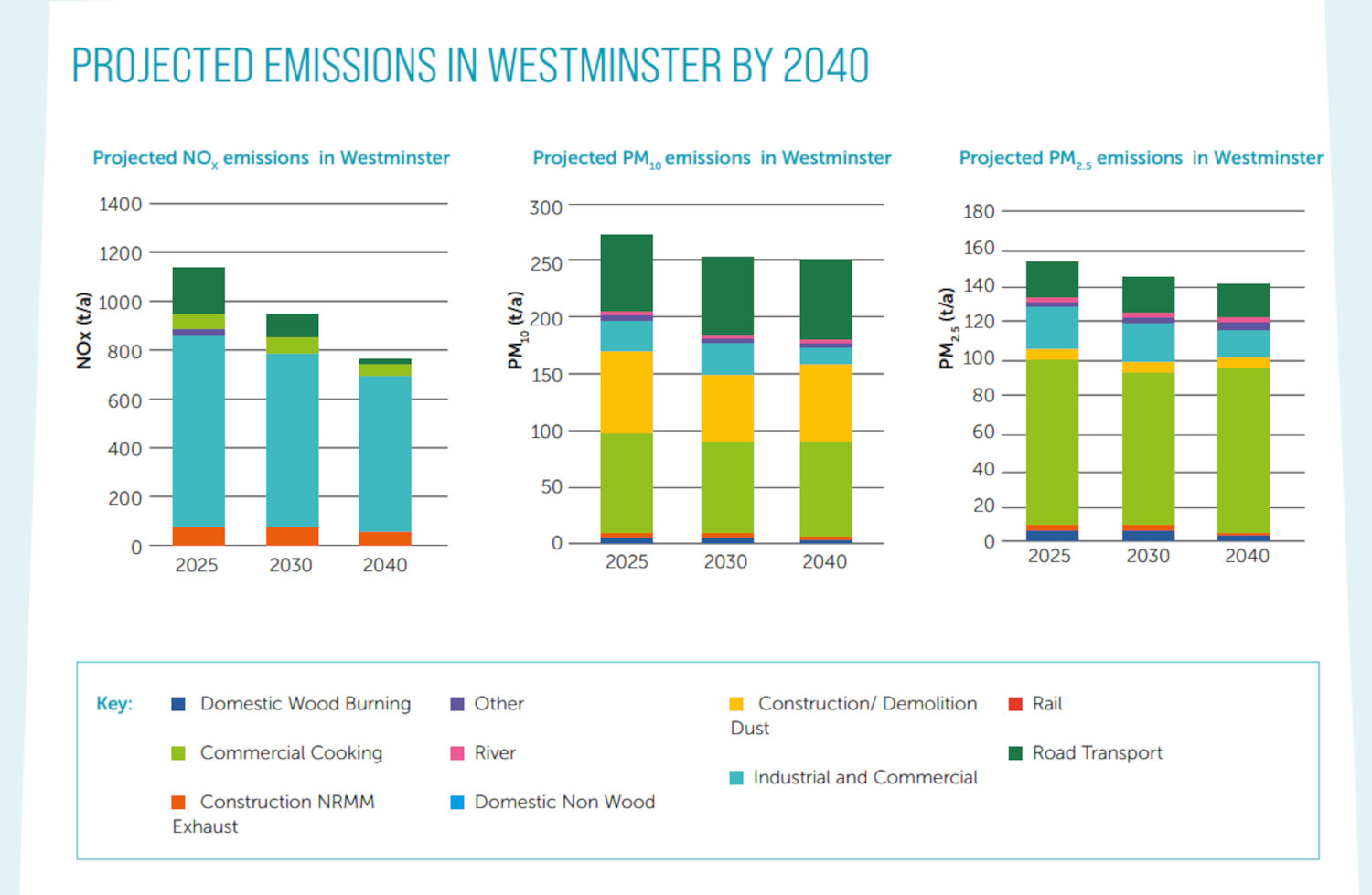
Task: Click the Other purple legend swatch
Action: pyautogui.click(x=457, y=704)
